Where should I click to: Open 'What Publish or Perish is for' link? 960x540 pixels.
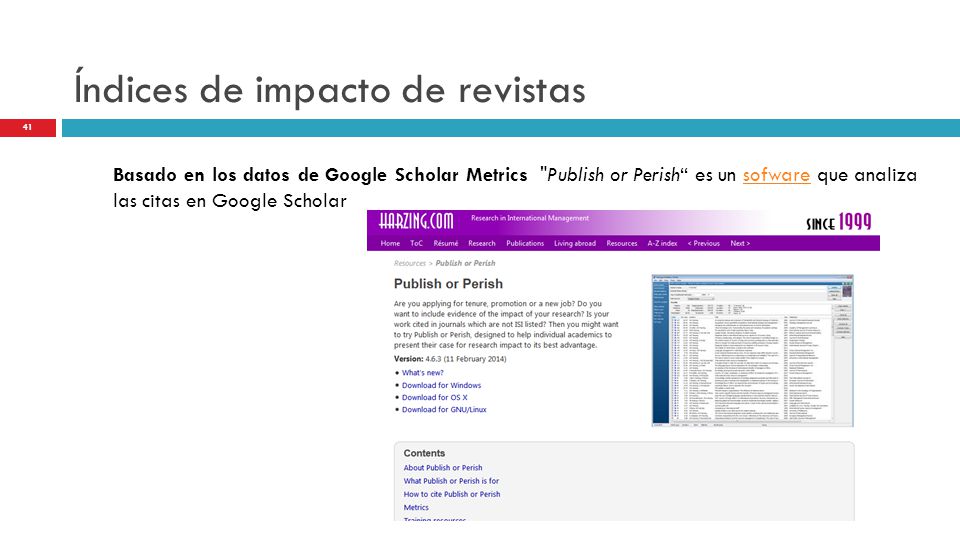coord(451,481)
